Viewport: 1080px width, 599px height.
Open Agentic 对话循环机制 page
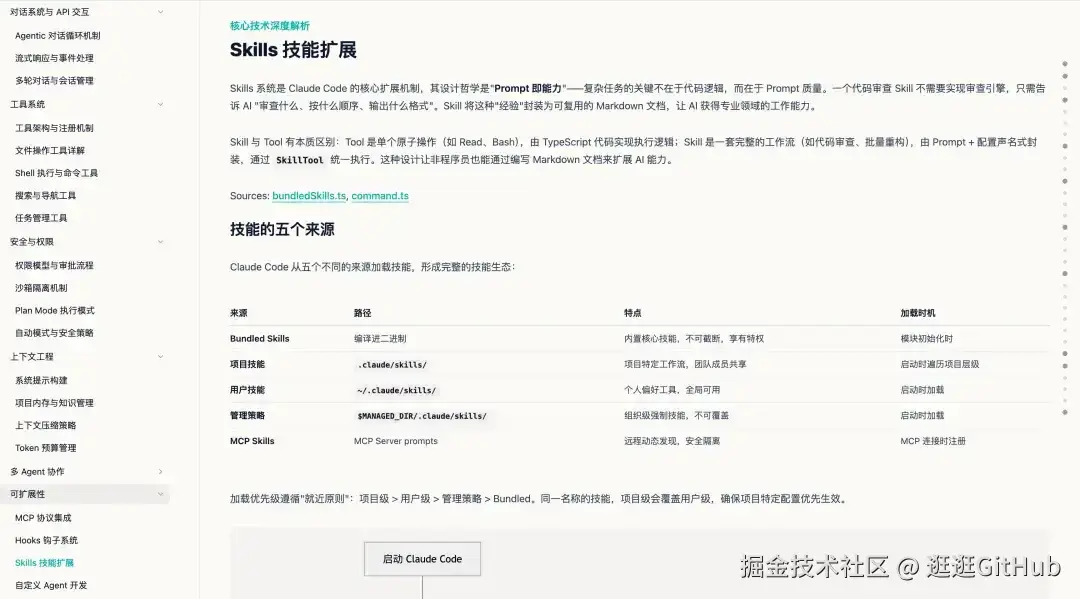(x=58, y=35)
